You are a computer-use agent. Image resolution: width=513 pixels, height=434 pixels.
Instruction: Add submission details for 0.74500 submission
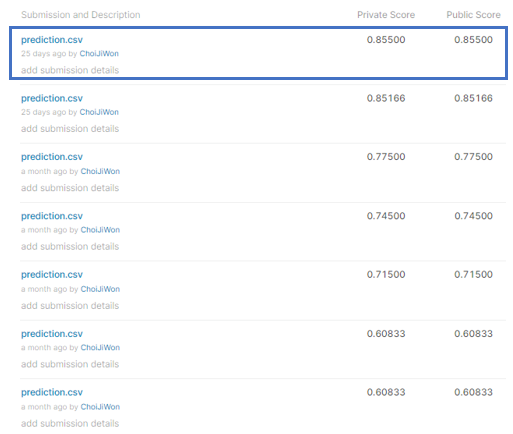[70, 247]
